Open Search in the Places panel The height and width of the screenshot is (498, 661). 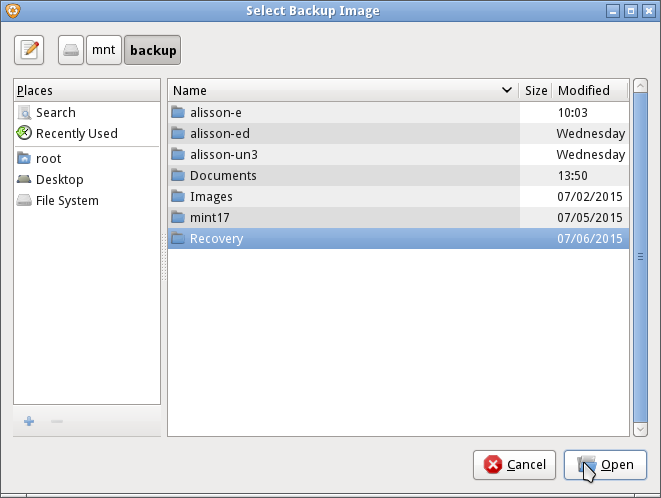click(x=55, y=113)
